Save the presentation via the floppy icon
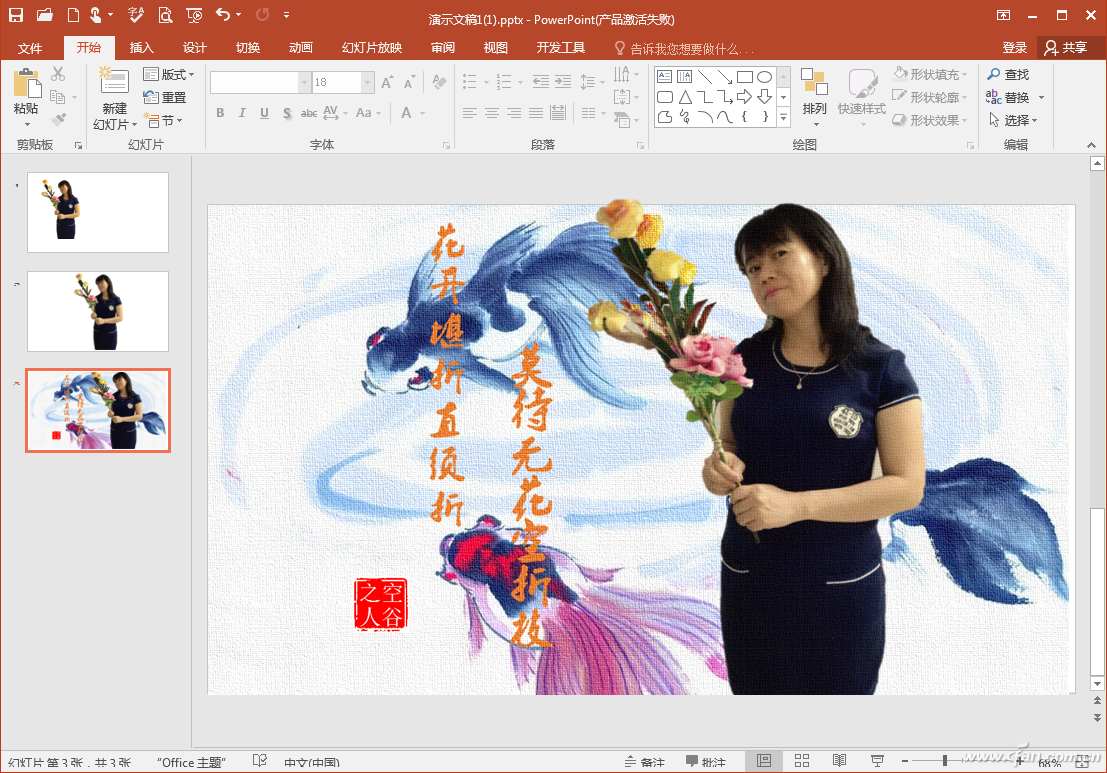Screen dimensions: 1107x773 point(16,14)
